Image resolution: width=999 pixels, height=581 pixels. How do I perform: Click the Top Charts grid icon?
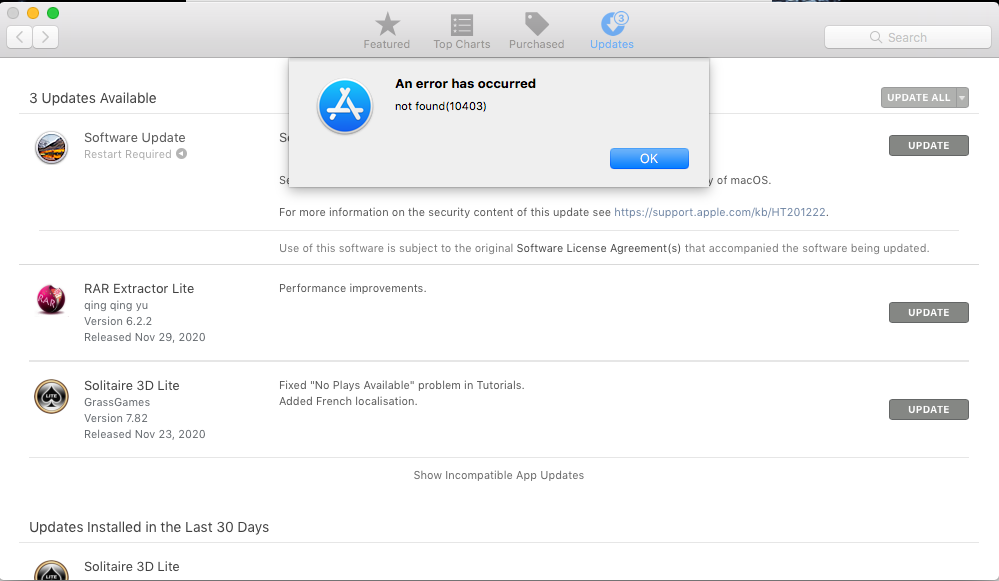pyautogui.click(x=461, y=22)
